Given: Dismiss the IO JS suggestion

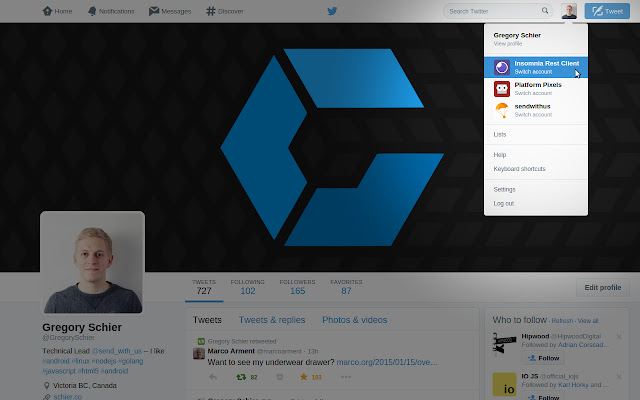Looking at the screenshot, I should pos(619,376).
